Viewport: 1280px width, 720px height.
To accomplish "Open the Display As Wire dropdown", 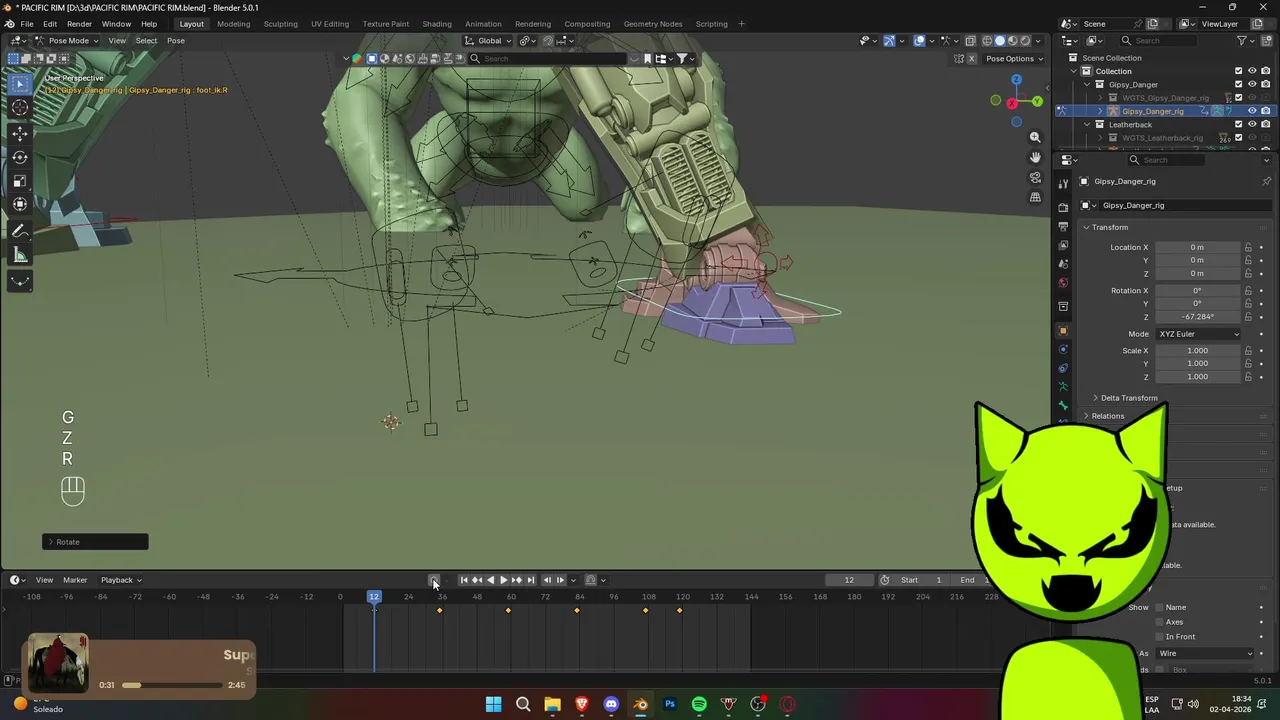I will click(x=1205, y=654).
